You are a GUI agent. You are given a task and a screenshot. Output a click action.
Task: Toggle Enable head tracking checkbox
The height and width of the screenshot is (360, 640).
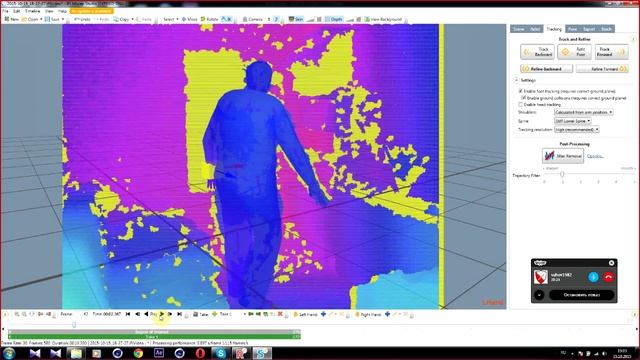click(x=520, y=104)
